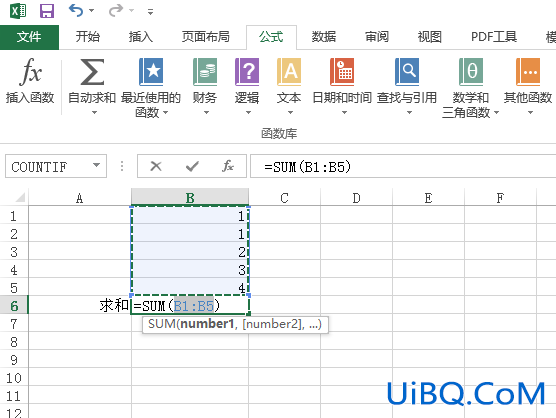Open the 文本 functions icon
556x418 pixels.
[289, 72]
